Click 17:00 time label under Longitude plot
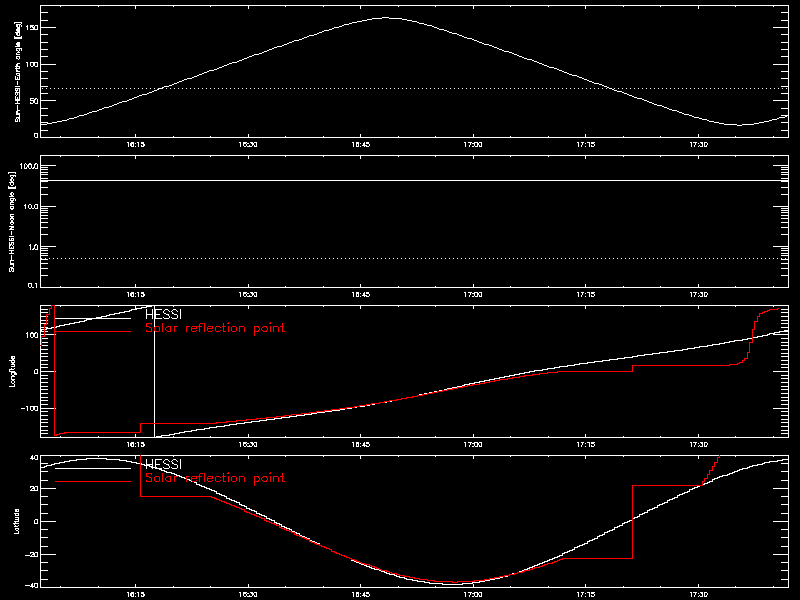This screenshot has height=600, width=800. (x=473, y=445)
